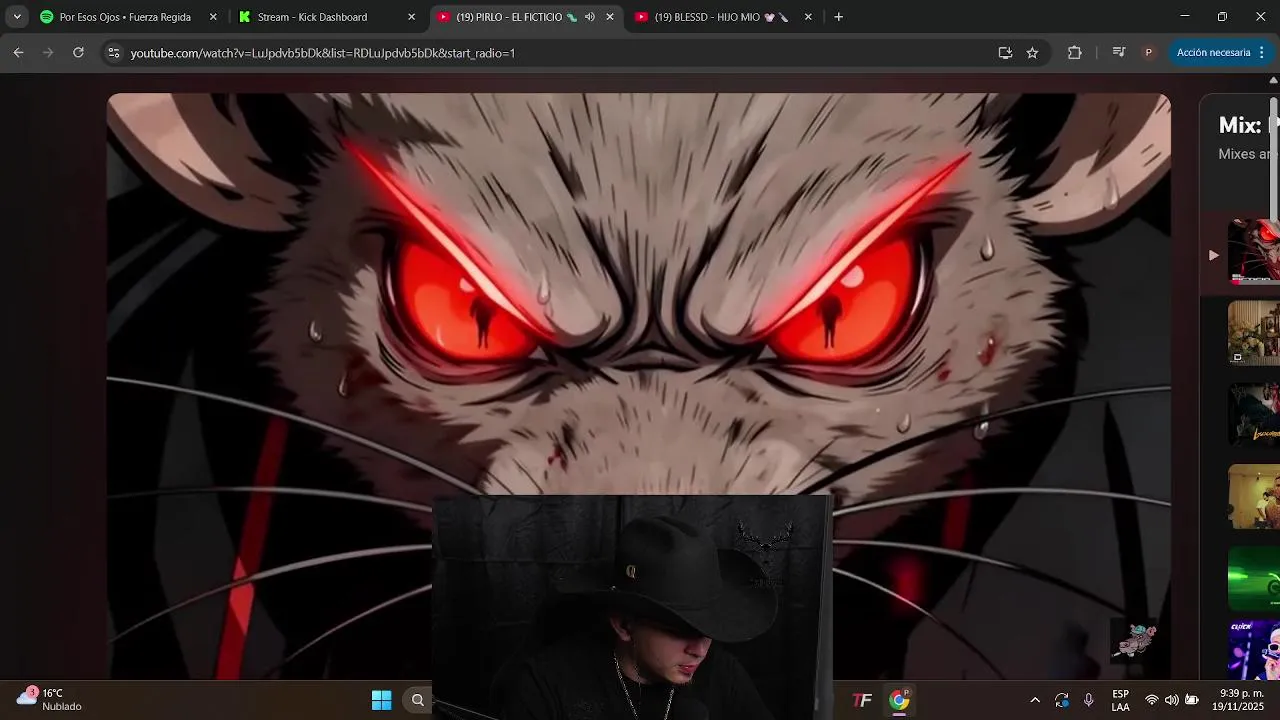
Task: Open Chrome three-dot menu
Action: click(x=1262, y=52)
